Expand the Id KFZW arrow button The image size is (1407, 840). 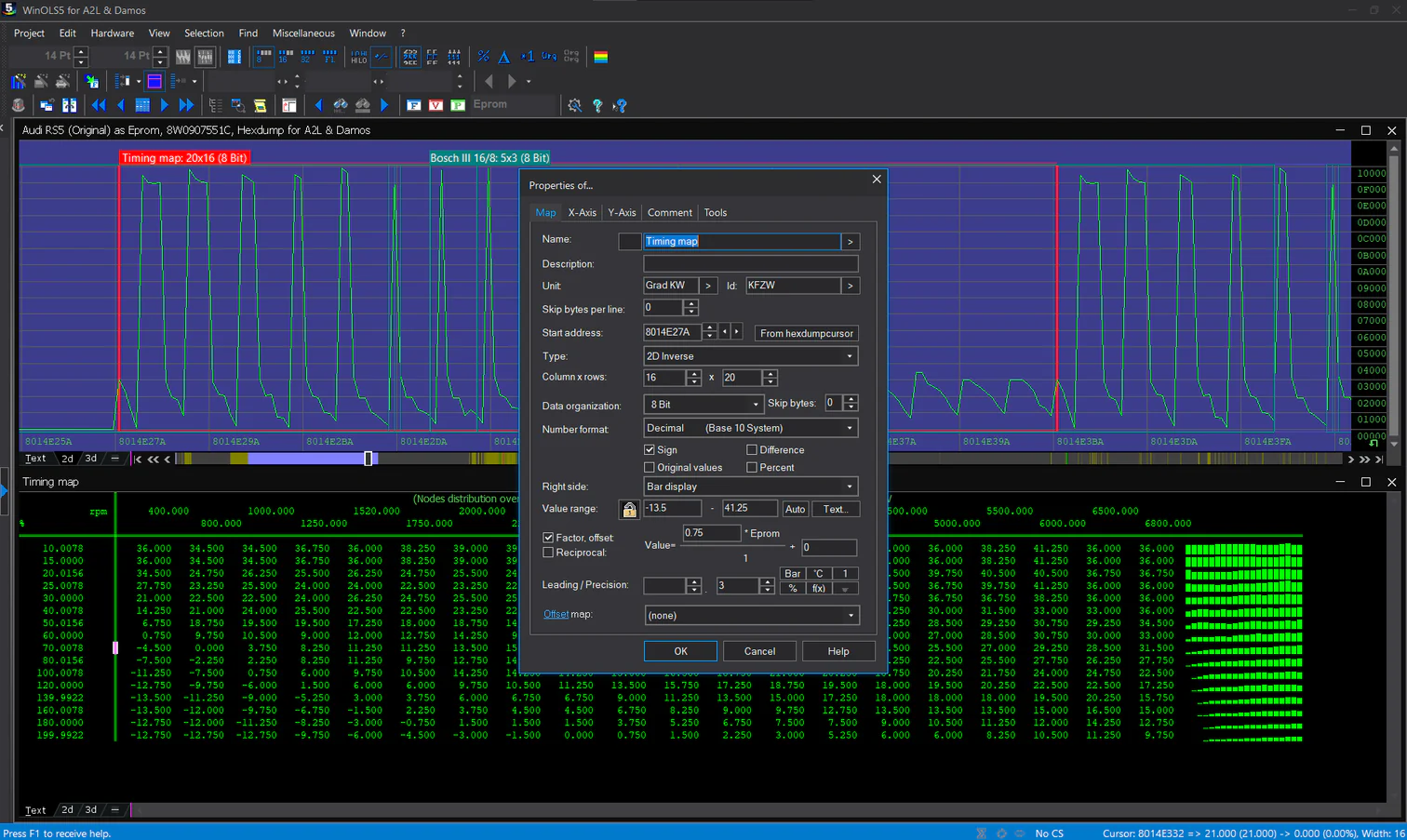point(850,286)
